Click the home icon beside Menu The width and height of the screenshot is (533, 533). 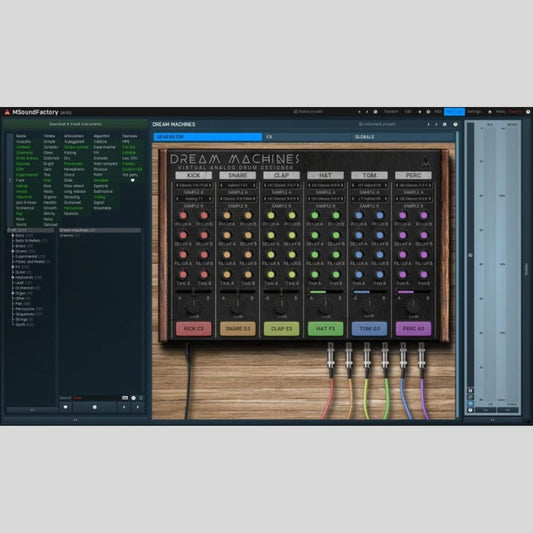(490, 112)
